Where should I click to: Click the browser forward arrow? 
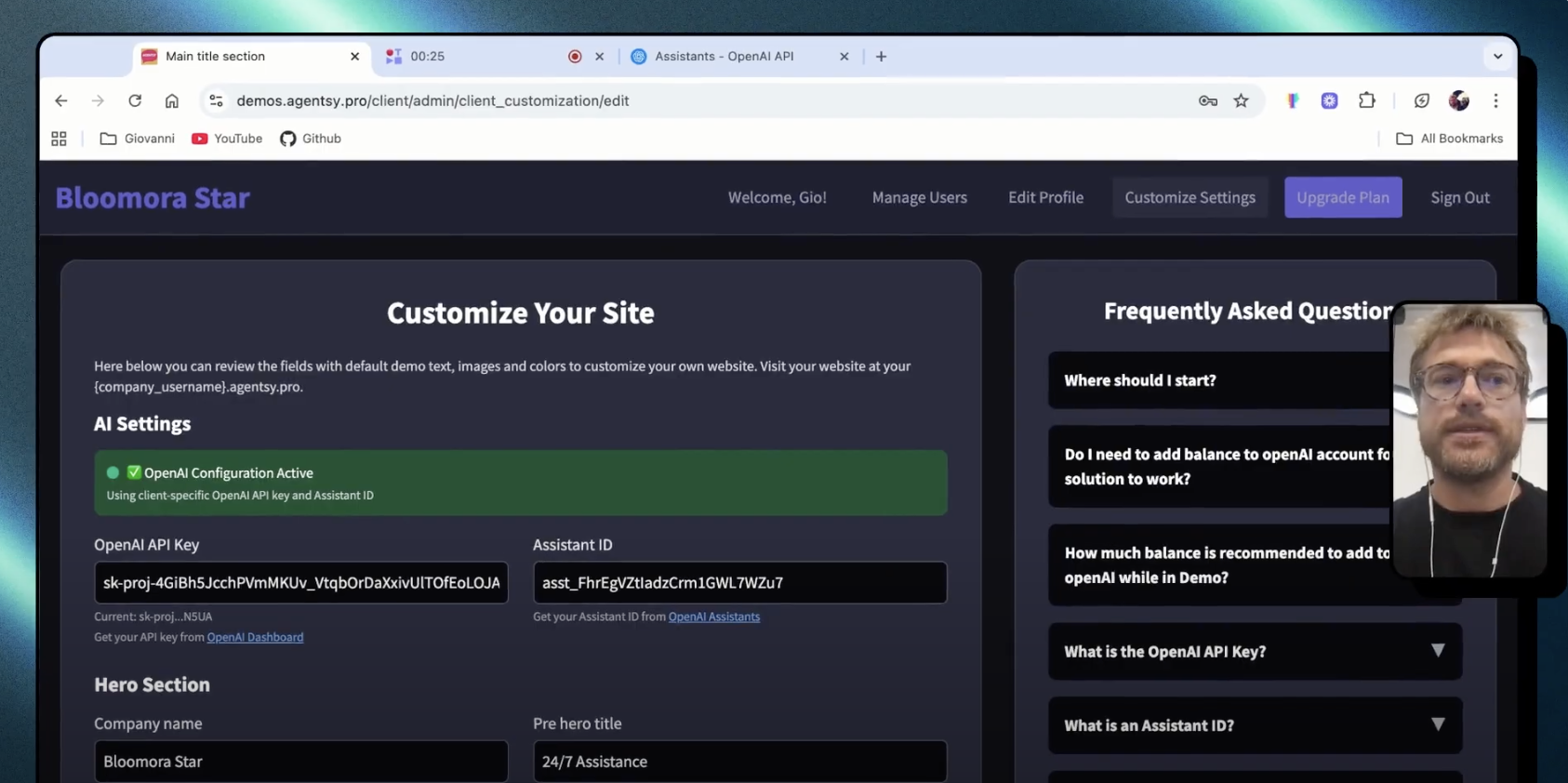[x=98, y=100]
